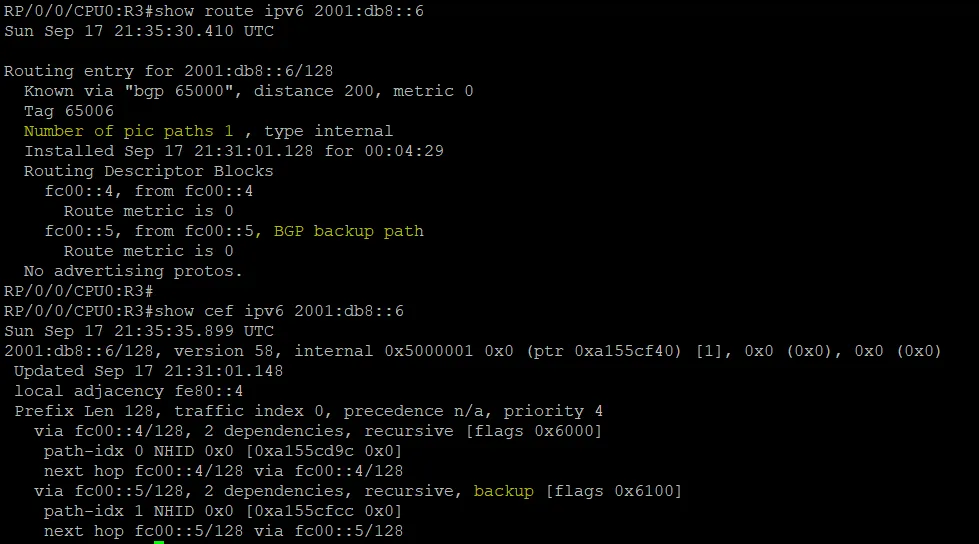Click the 'show route ipv6 2001:db8::6' command

289,11
